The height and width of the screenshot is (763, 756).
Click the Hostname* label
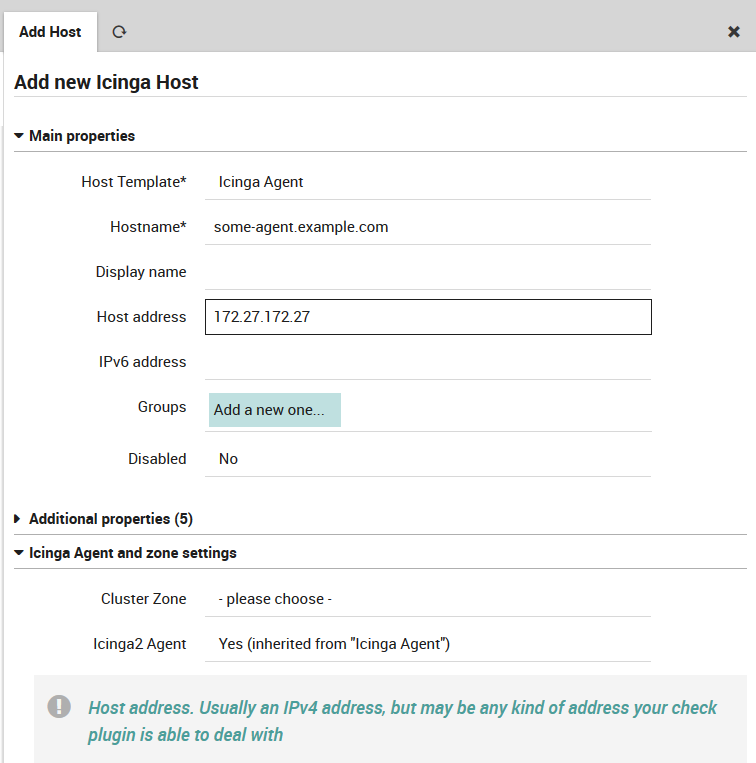(148, 227)
